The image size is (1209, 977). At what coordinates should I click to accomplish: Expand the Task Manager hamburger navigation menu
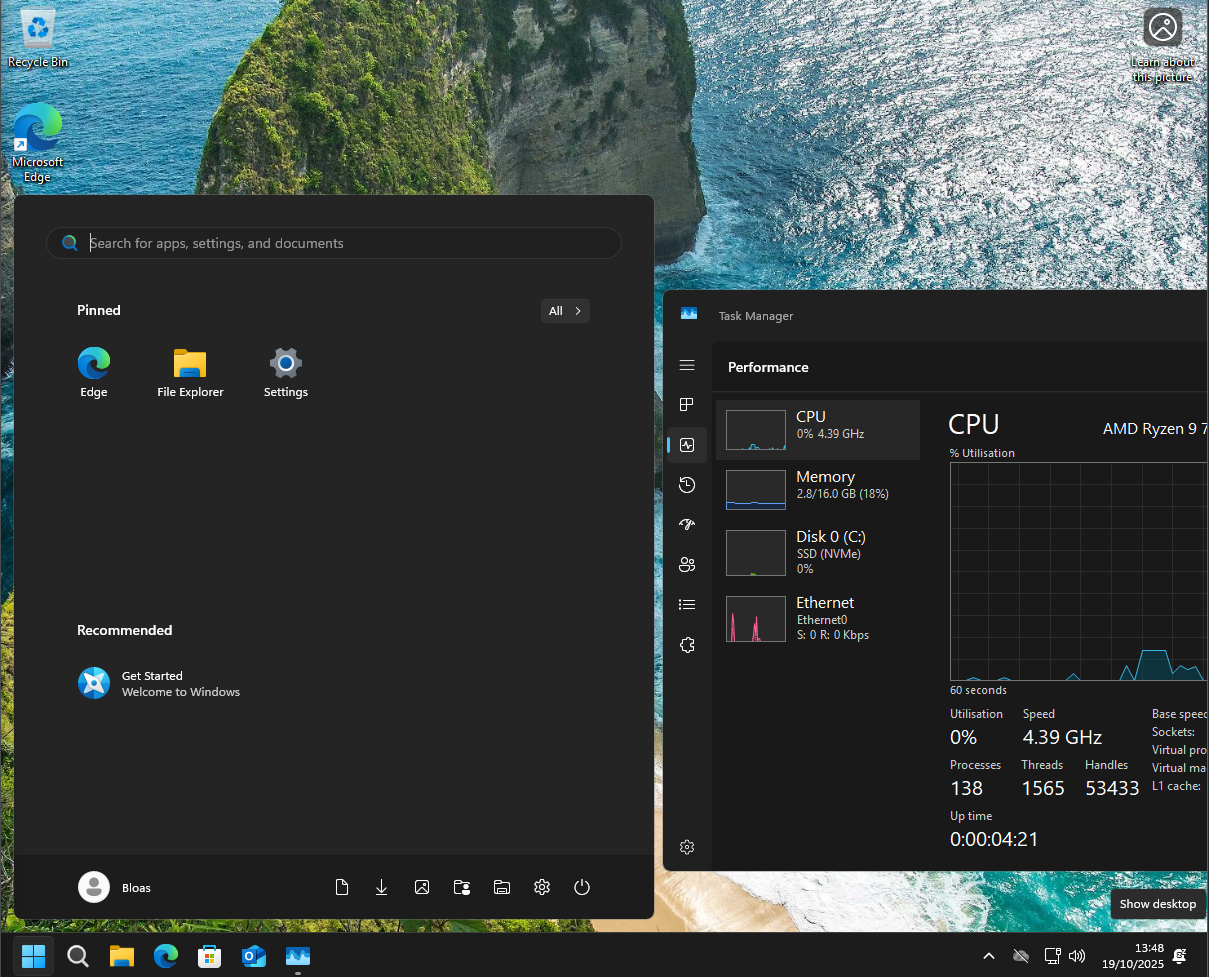point(686,366)
